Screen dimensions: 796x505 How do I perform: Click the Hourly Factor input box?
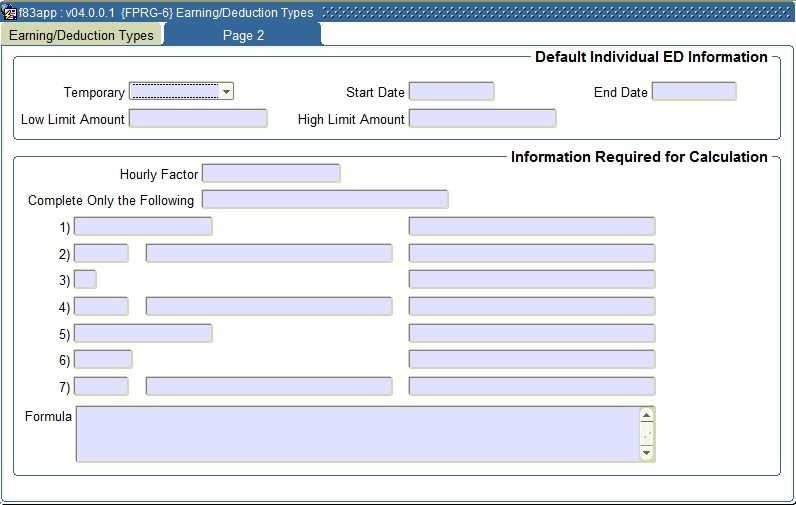(x=271, y=174)
